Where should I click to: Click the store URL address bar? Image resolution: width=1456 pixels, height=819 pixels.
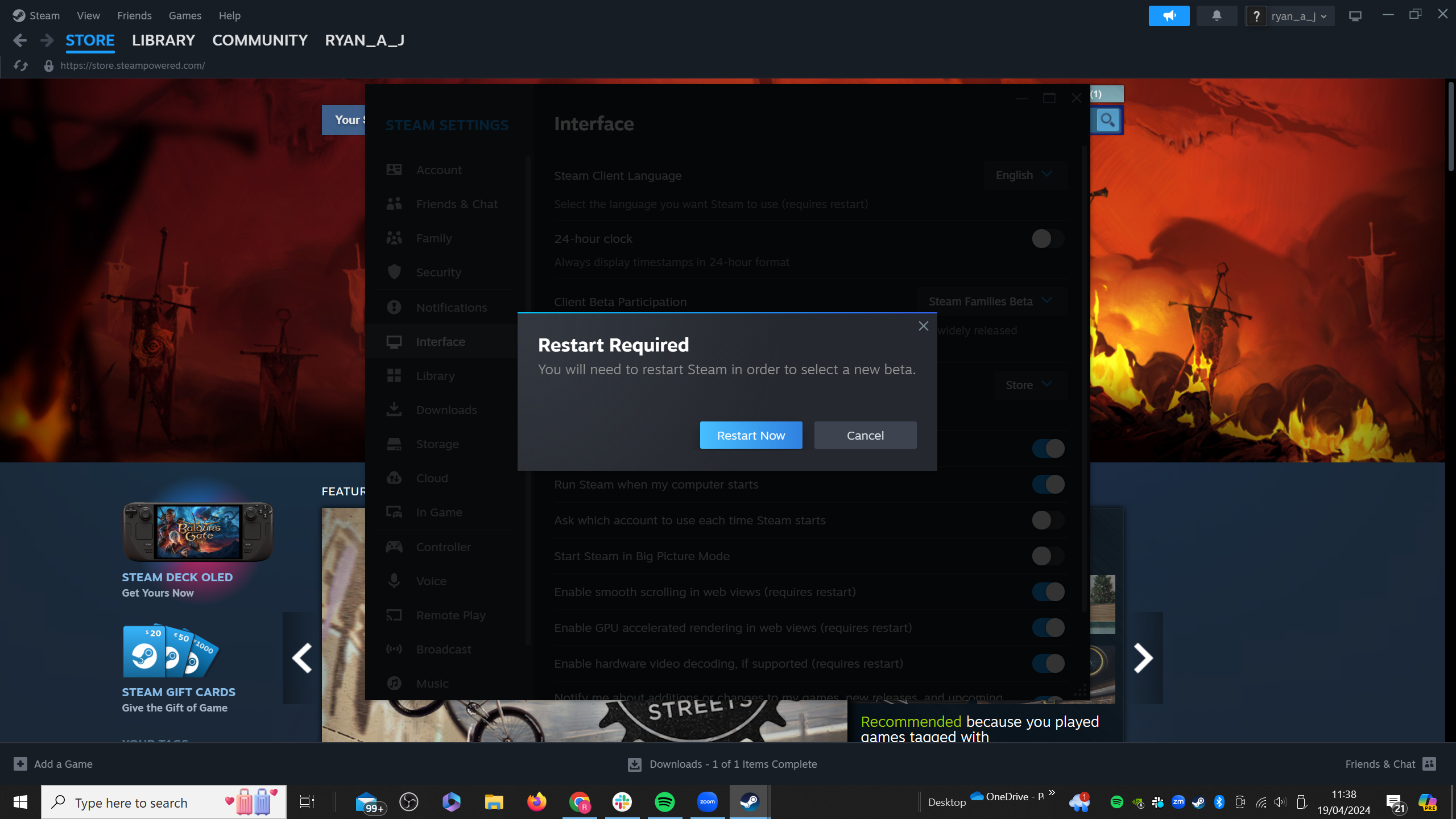(133, 65)
